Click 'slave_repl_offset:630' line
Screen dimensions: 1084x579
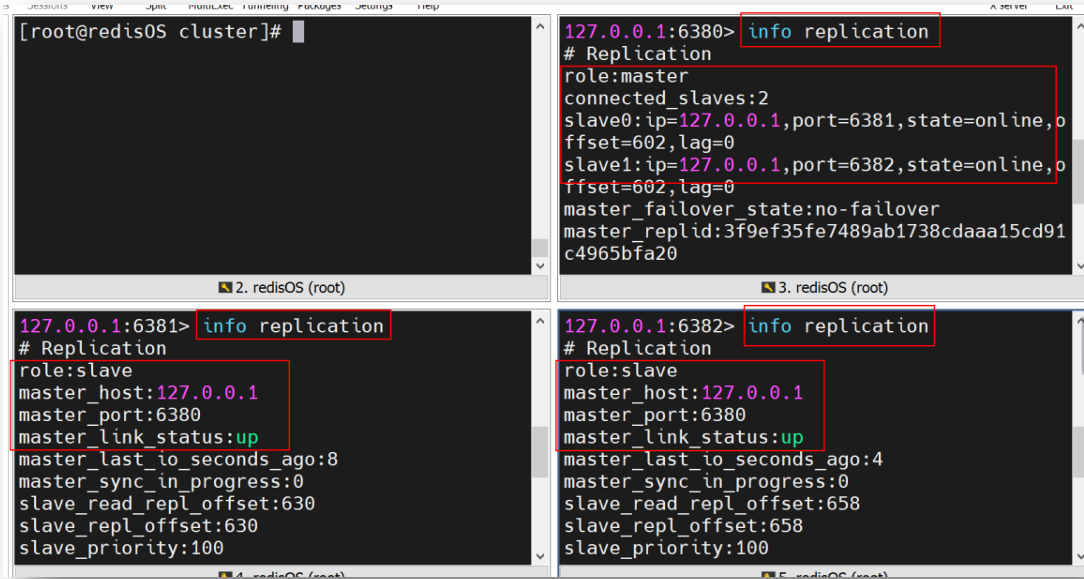pyautogui.click(x=138, y=526)
